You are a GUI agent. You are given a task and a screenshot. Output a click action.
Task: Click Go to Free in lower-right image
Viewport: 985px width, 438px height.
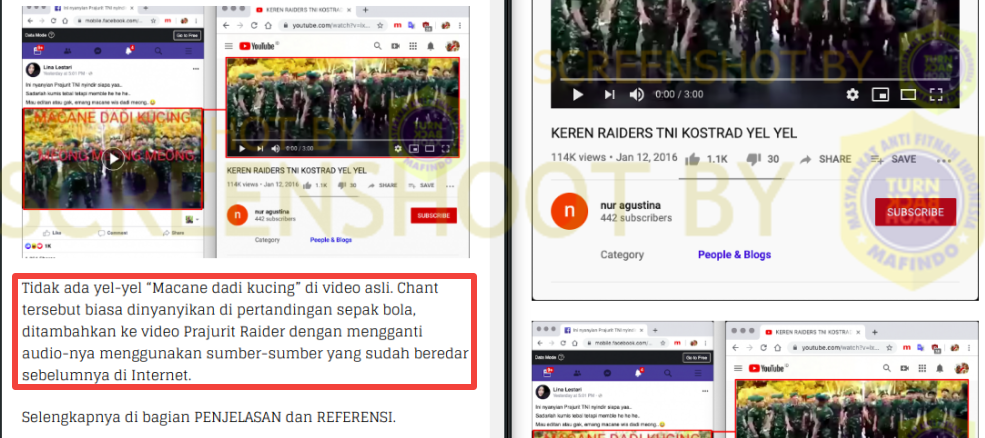[695, 358]
